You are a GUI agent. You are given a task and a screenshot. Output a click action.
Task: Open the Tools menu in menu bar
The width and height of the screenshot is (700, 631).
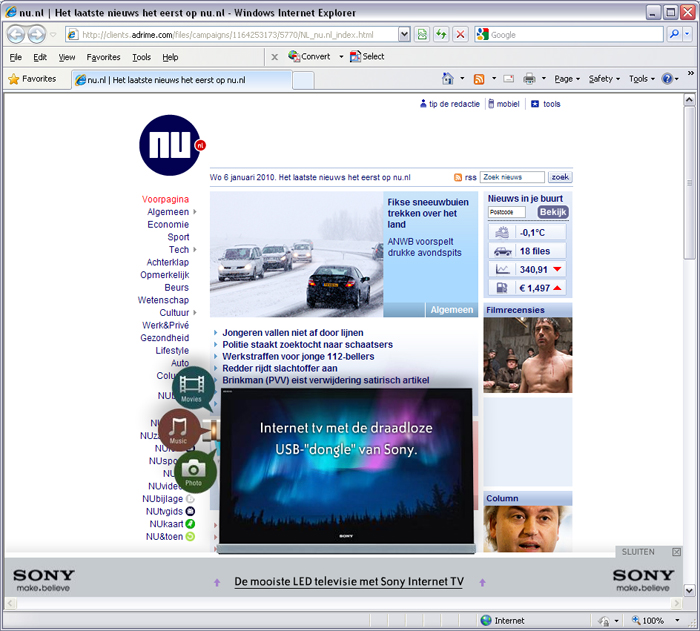pos(142,57)
